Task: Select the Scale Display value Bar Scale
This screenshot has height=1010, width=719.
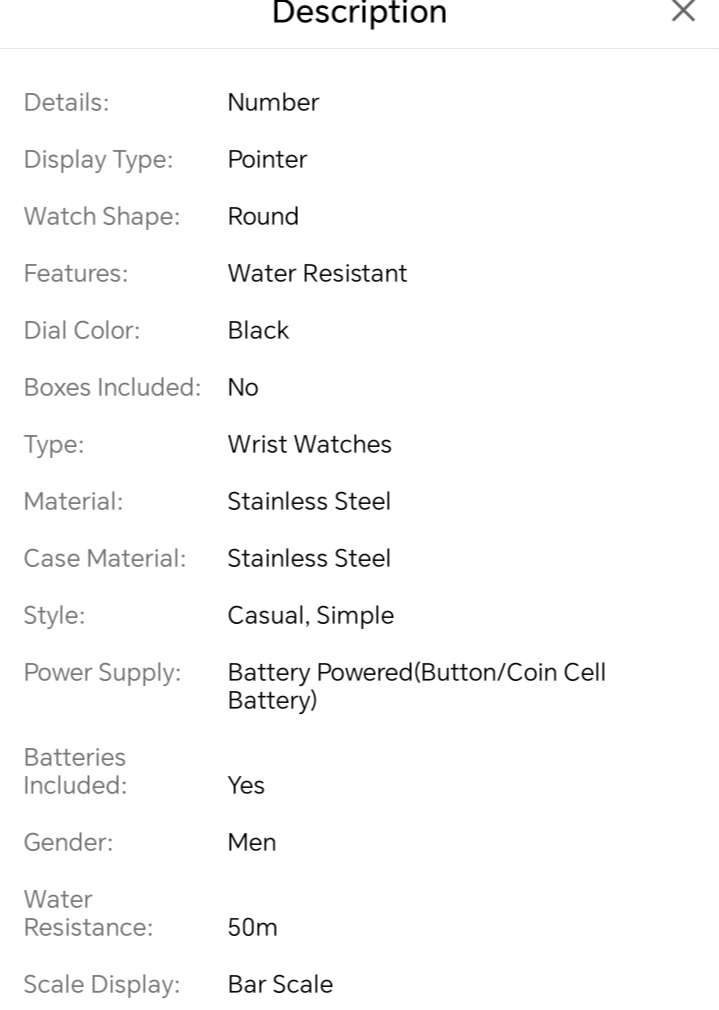Action: [x=280, y=984]
